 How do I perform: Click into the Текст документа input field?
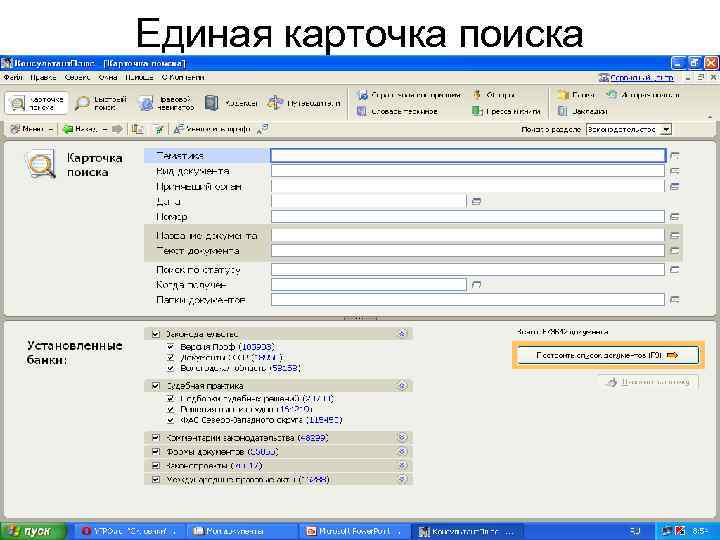pos(467,251)
